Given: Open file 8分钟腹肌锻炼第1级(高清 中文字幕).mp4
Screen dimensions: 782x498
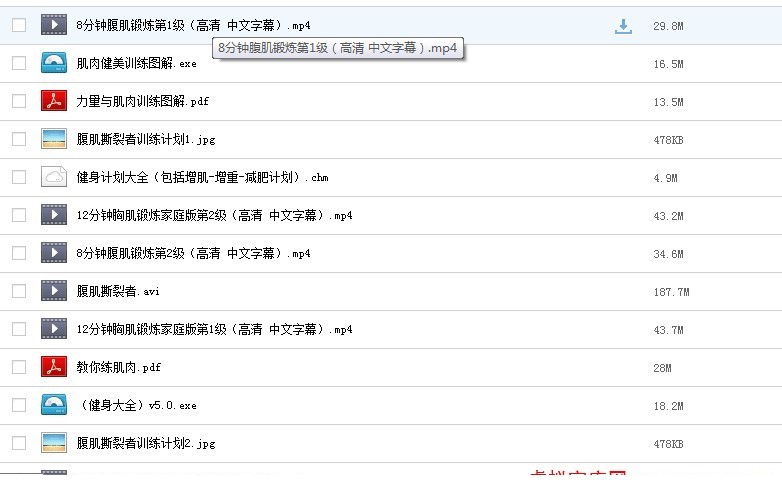Looking at the screenshot, I should pos(193,25).
